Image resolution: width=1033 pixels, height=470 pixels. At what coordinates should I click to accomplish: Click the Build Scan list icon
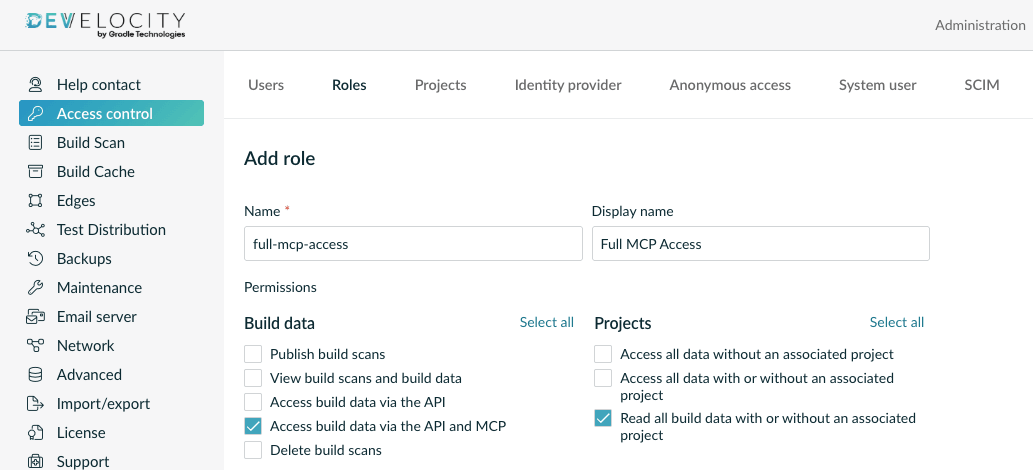pos(35,142)
